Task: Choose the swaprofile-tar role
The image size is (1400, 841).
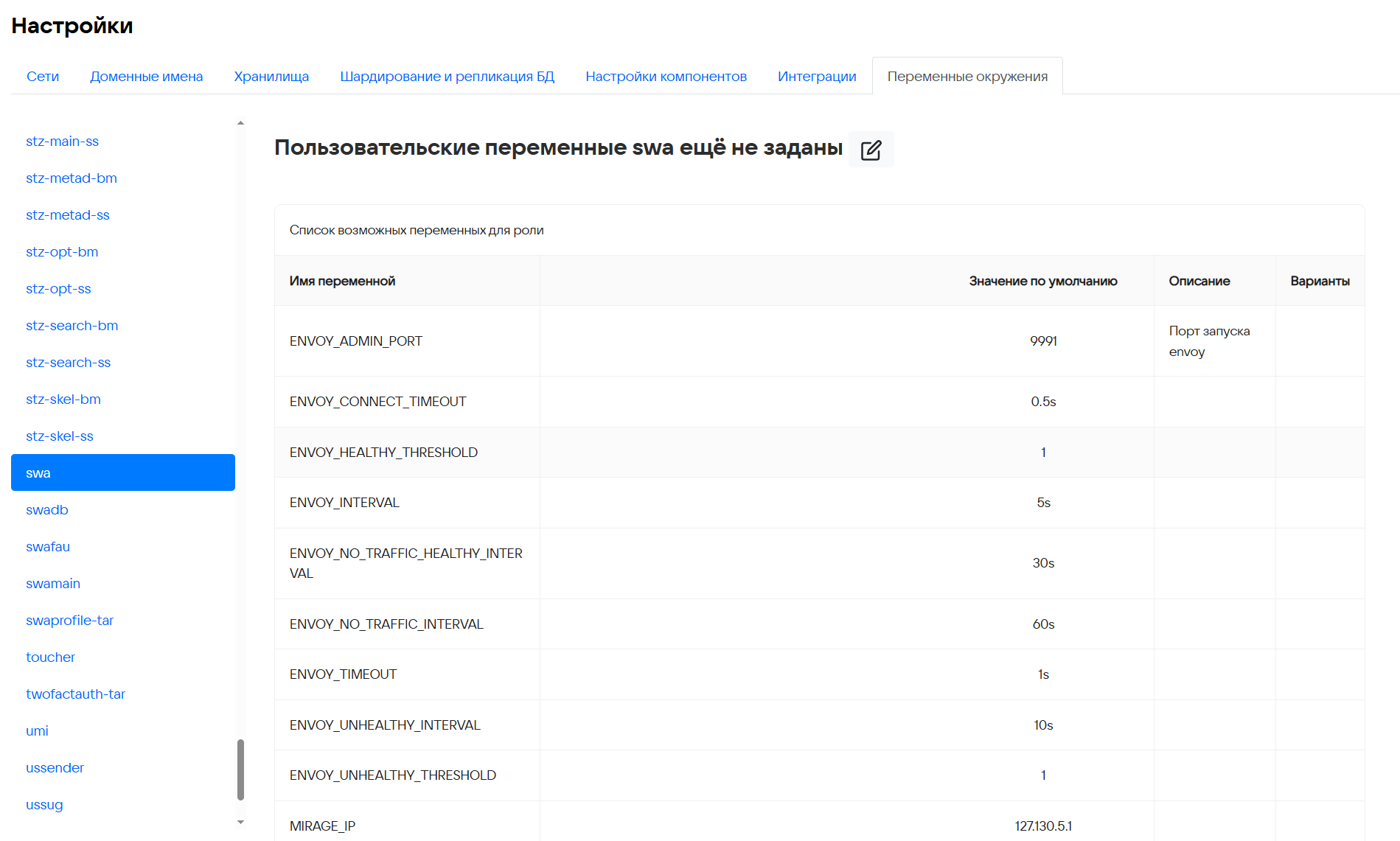Action: pyautogui.click(x=69, y=621)
